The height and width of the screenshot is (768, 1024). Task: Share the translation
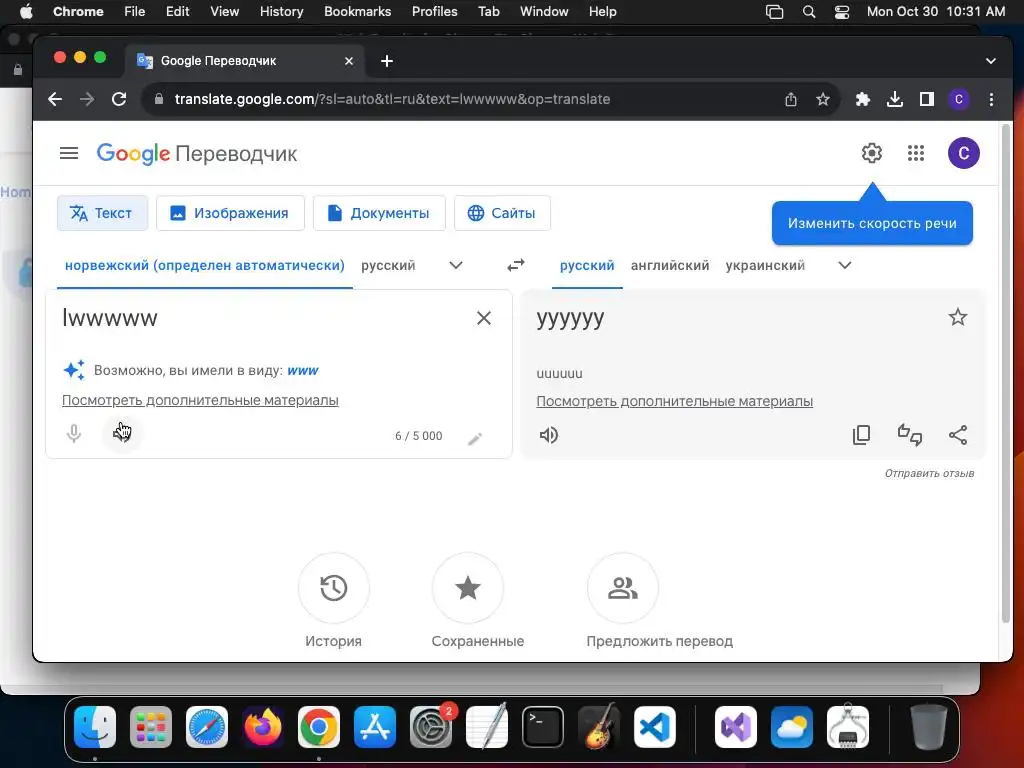click(x=957, y=435)
